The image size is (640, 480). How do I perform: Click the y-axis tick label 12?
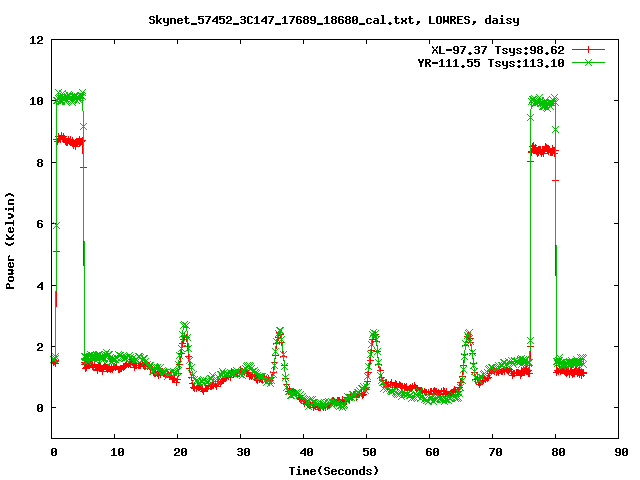(x=36, y=40)
